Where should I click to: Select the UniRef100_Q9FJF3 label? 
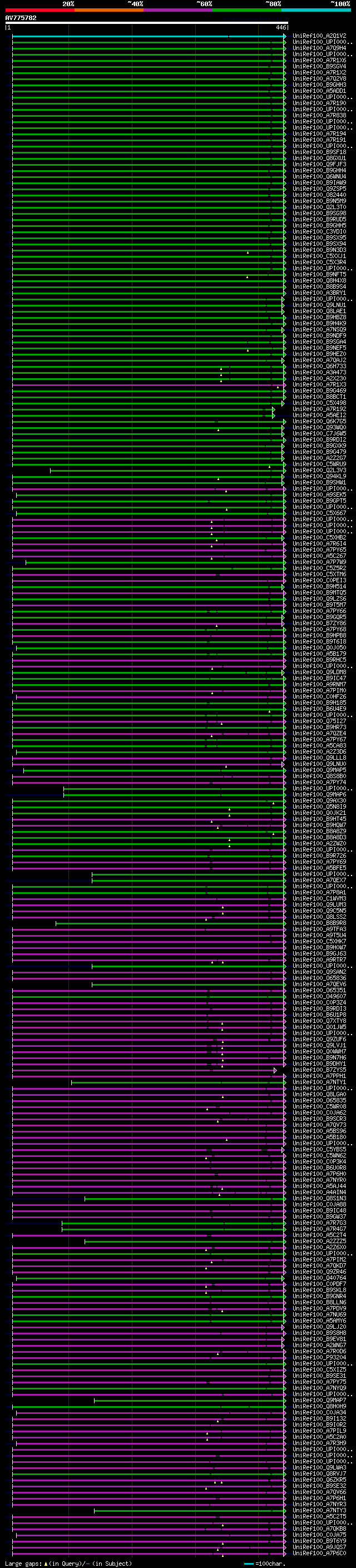click(319, 164)
